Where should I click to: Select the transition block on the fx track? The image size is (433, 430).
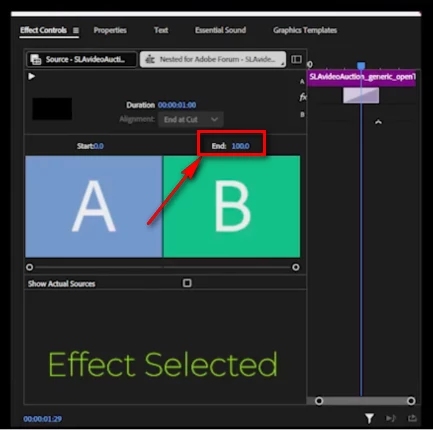pyautogui.click(x=361, y=95)
